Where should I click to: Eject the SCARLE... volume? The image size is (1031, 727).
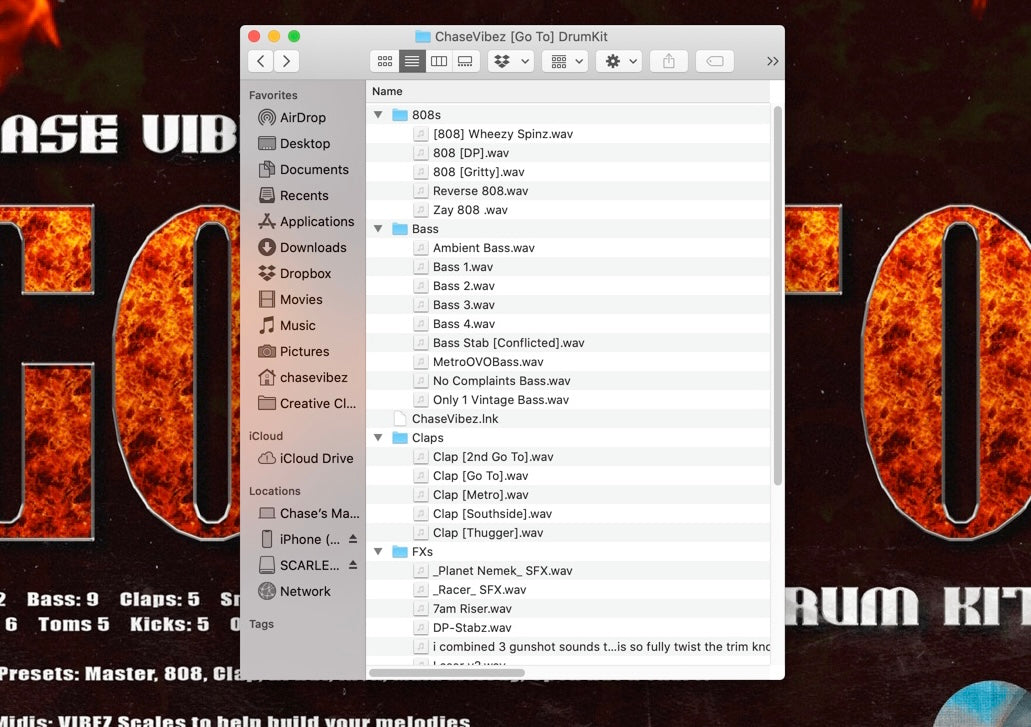click(x=353, y=565)
